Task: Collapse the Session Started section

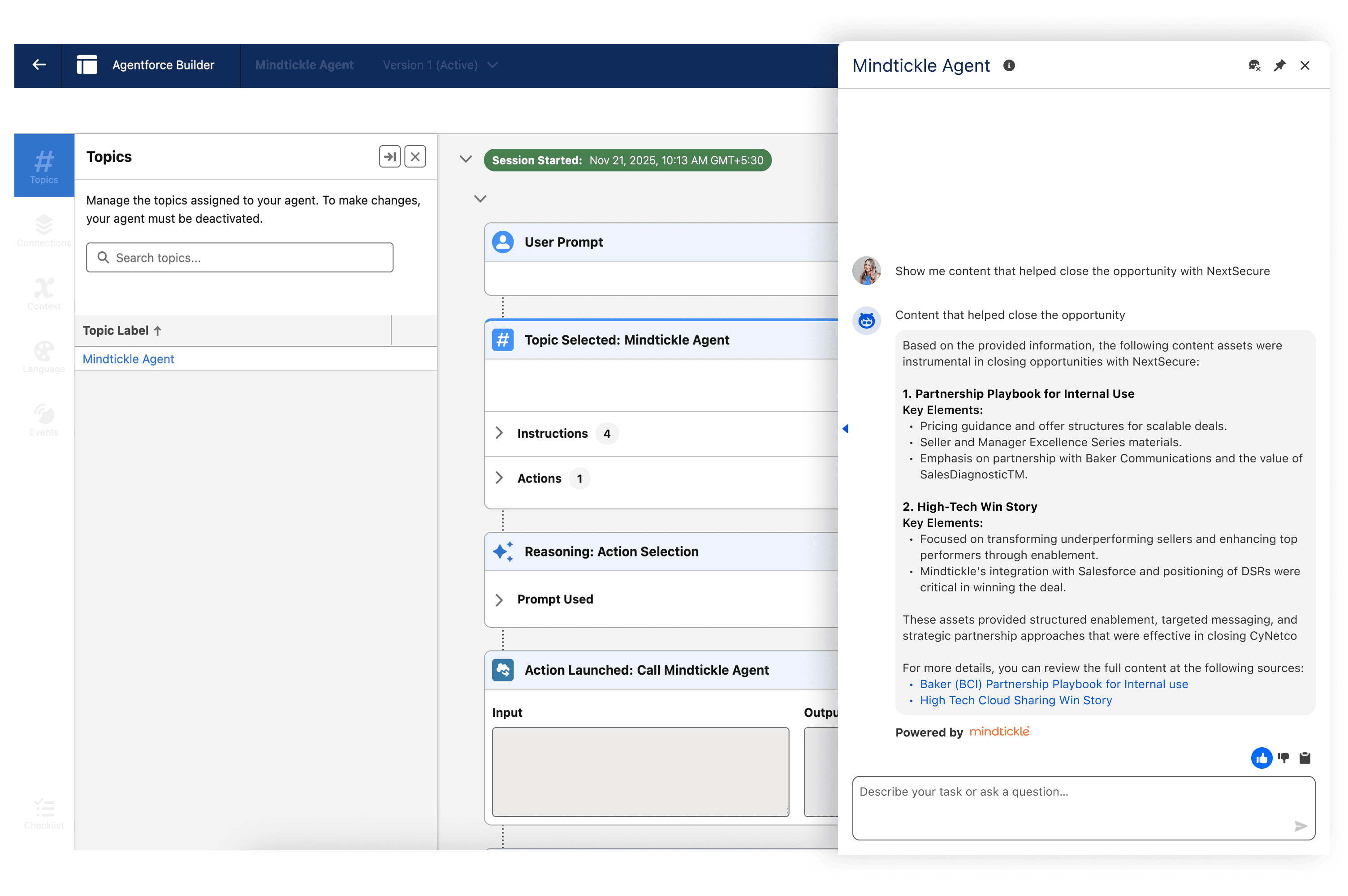Action: pyautogui.click(x=466, y=159)
